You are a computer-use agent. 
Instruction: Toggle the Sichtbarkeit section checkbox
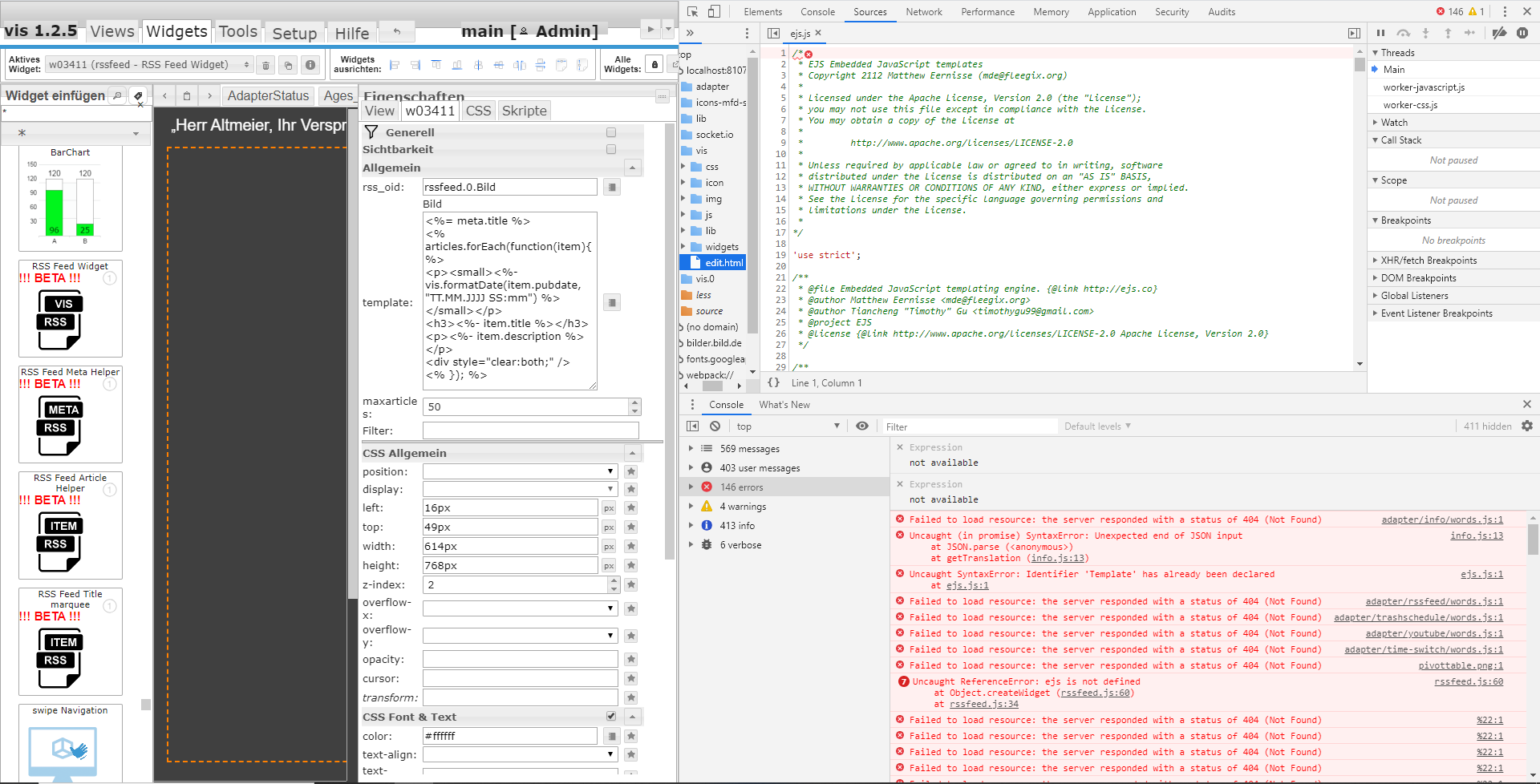click(x=611, y=149)
